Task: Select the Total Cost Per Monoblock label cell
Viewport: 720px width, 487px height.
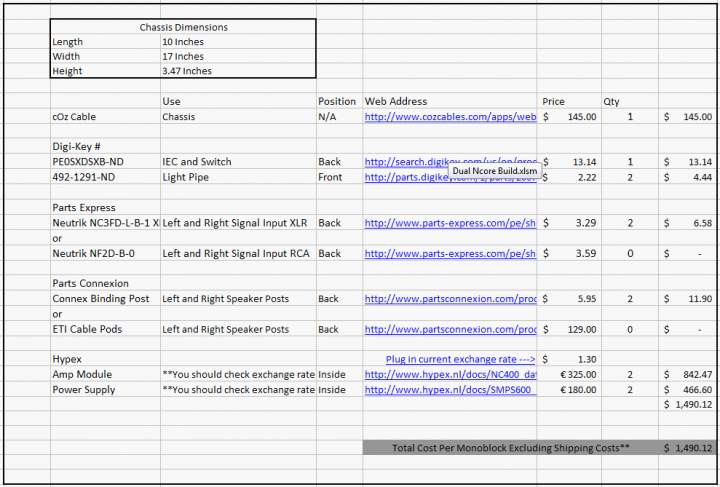Action: click(511, 448)
